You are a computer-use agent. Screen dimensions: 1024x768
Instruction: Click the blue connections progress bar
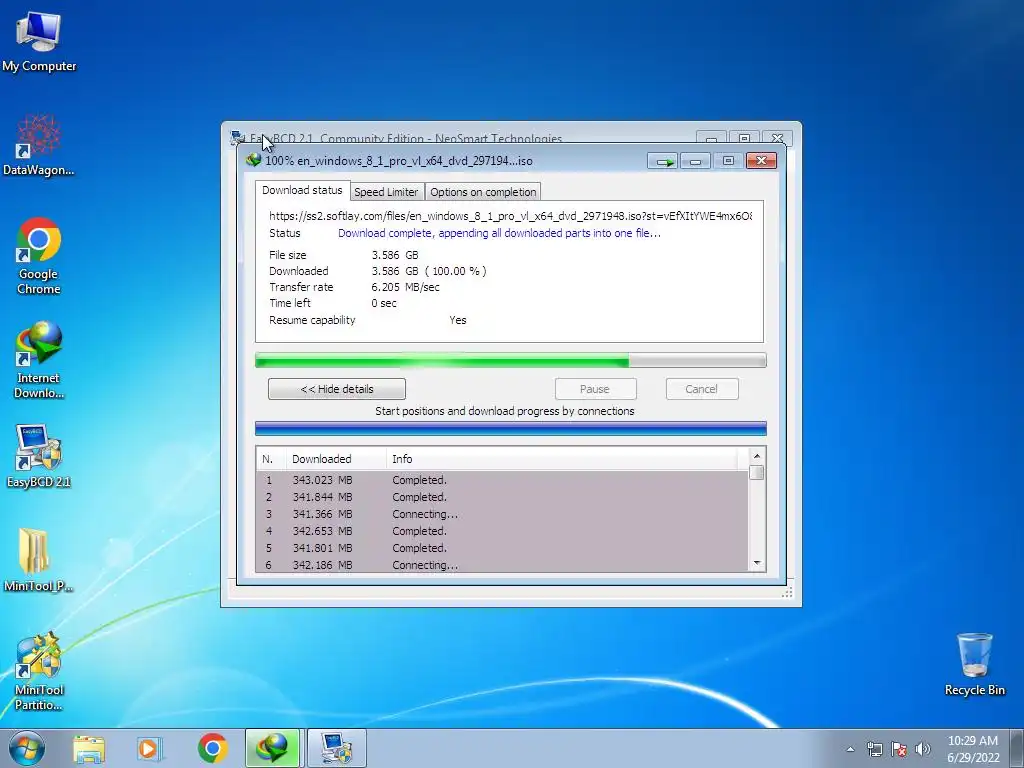[x=510, y=428]
